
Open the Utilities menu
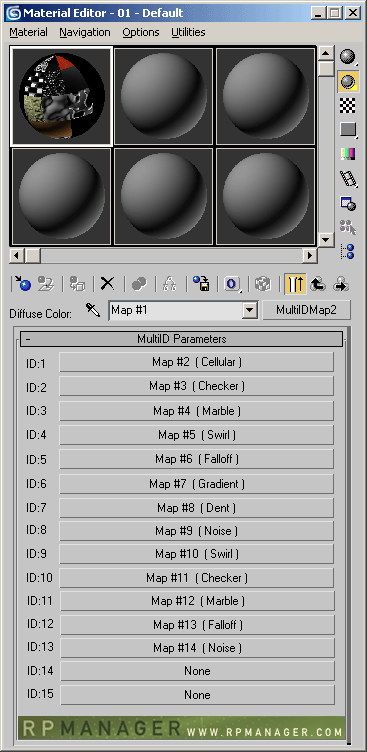tap(188, 32)
